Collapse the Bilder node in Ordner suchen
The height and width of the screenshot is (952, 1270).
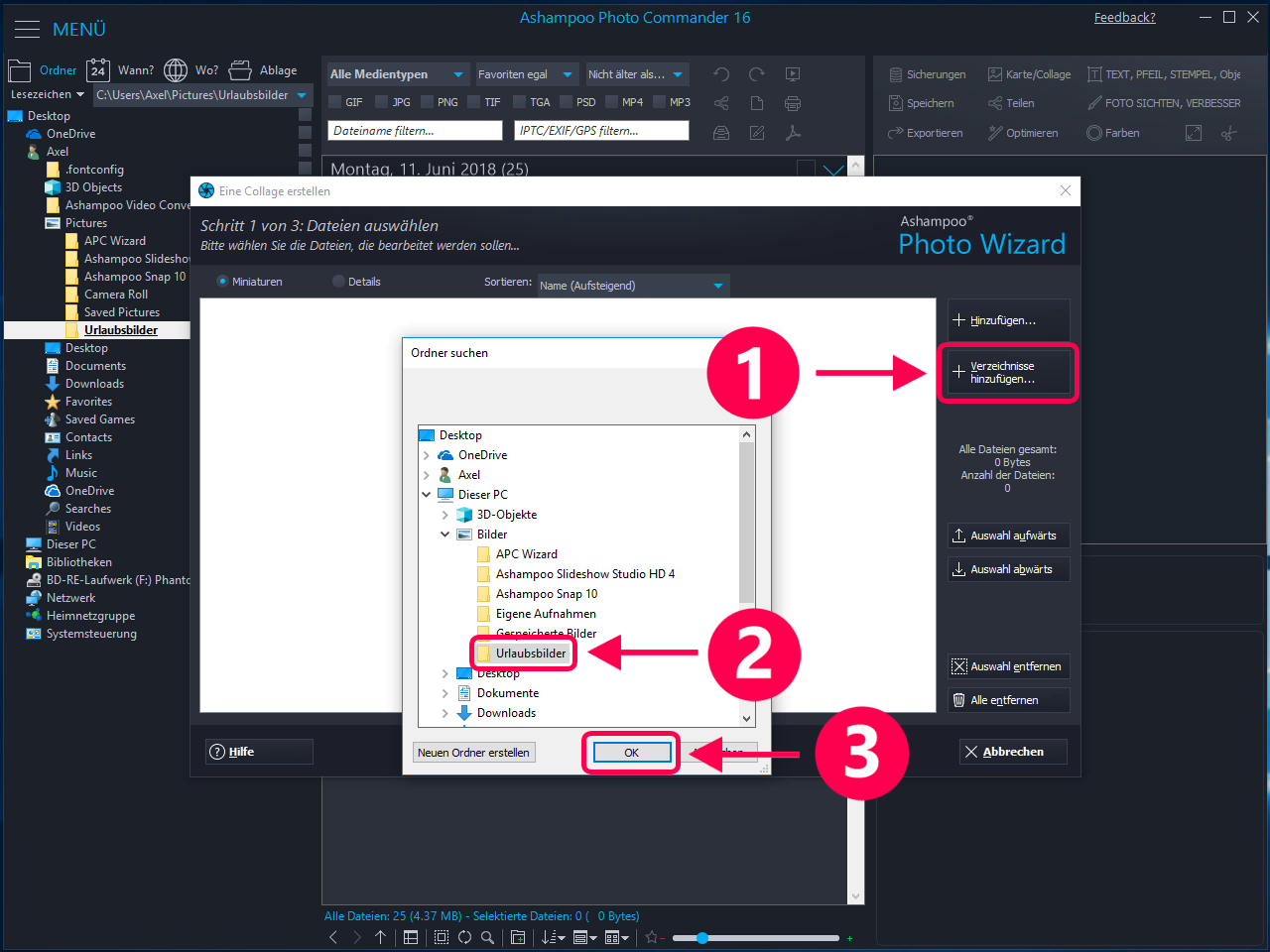tap(445, 535)
